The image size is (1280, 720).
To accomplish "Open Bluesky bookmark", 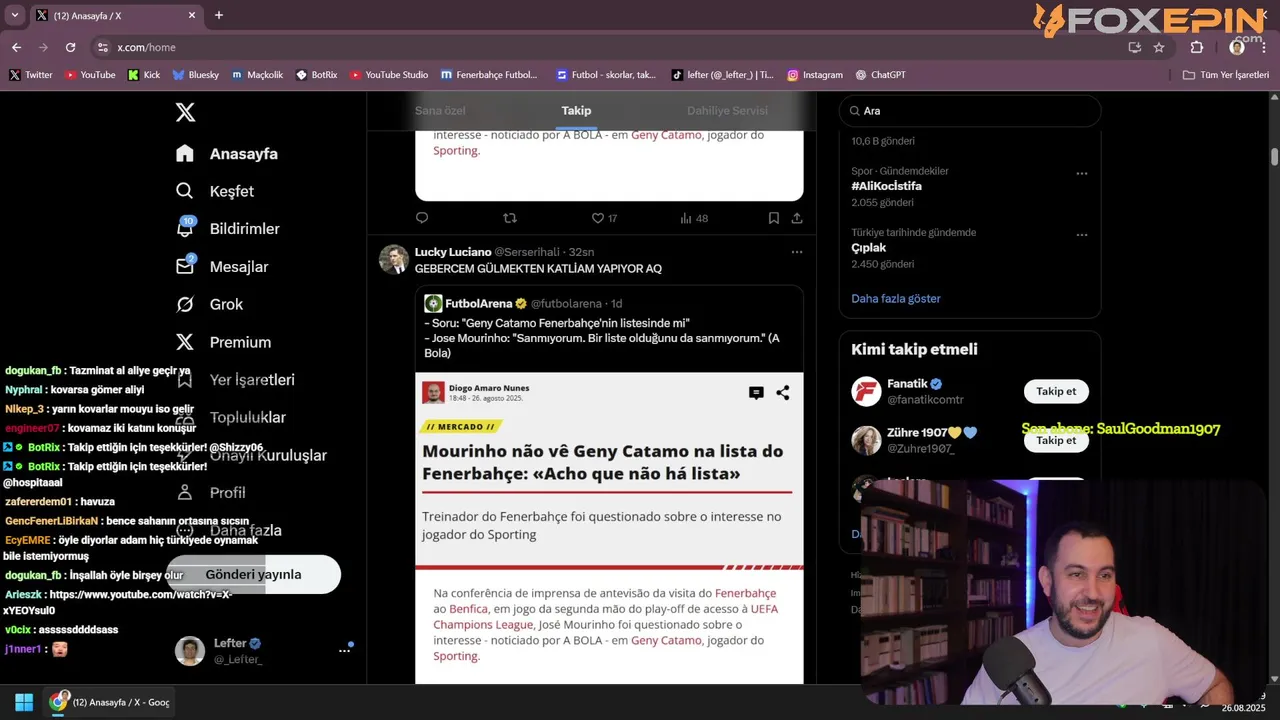I will (x=195, y=75).
